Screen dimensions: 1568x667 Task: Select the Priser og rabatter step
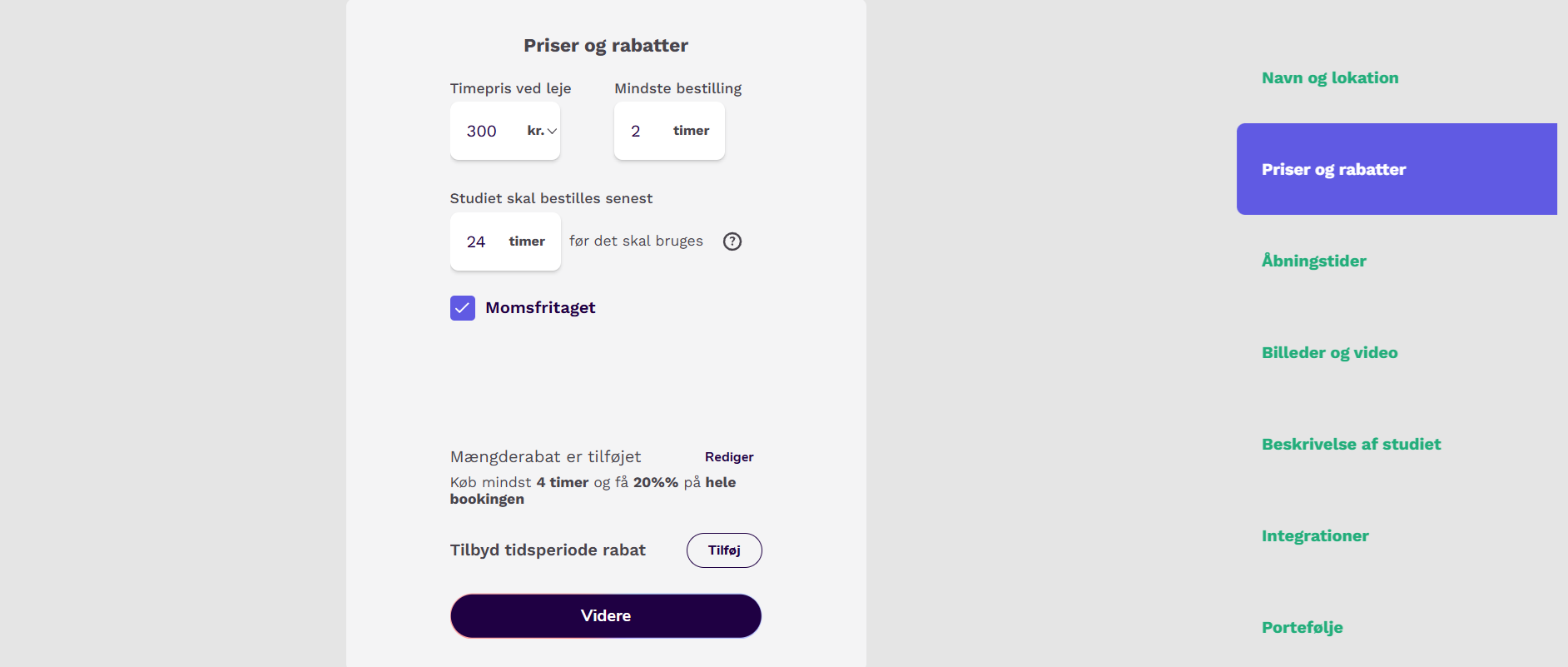pyautogui.click(x=1397, y=169)
